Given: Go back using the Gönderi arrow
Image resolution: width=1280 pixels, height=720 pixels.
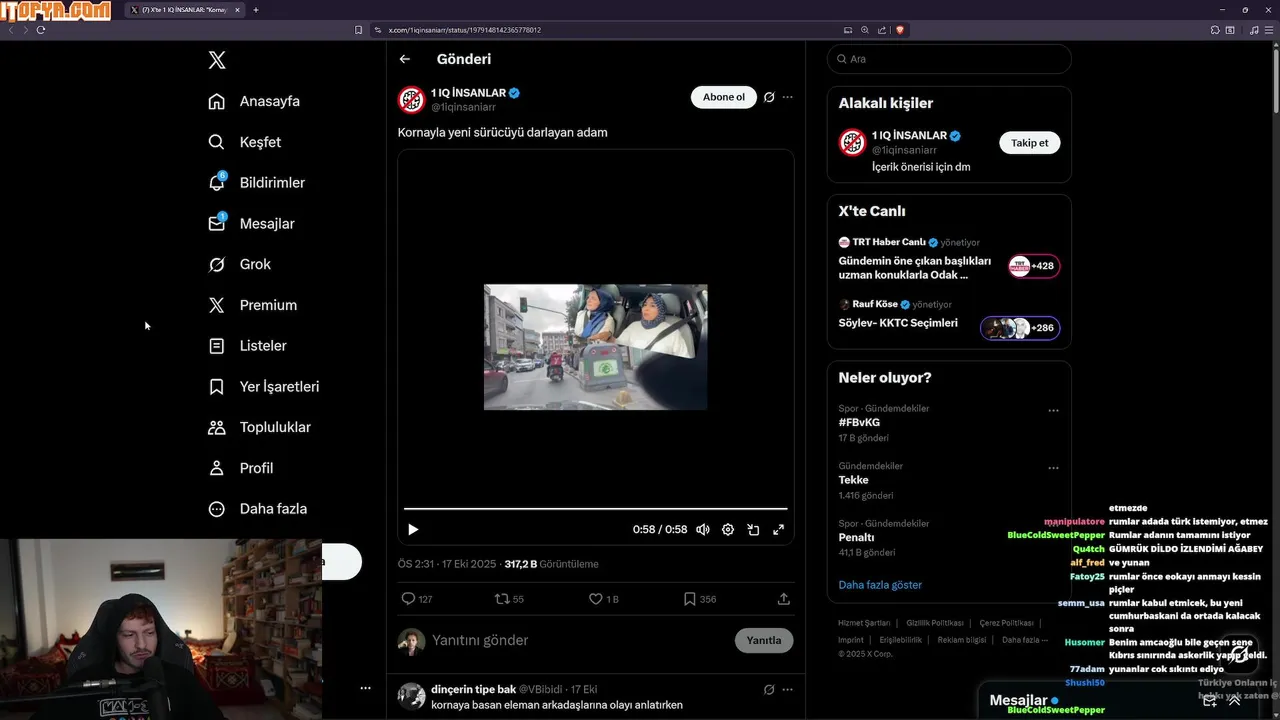Looking at the screenshot, I should [405, 59].
